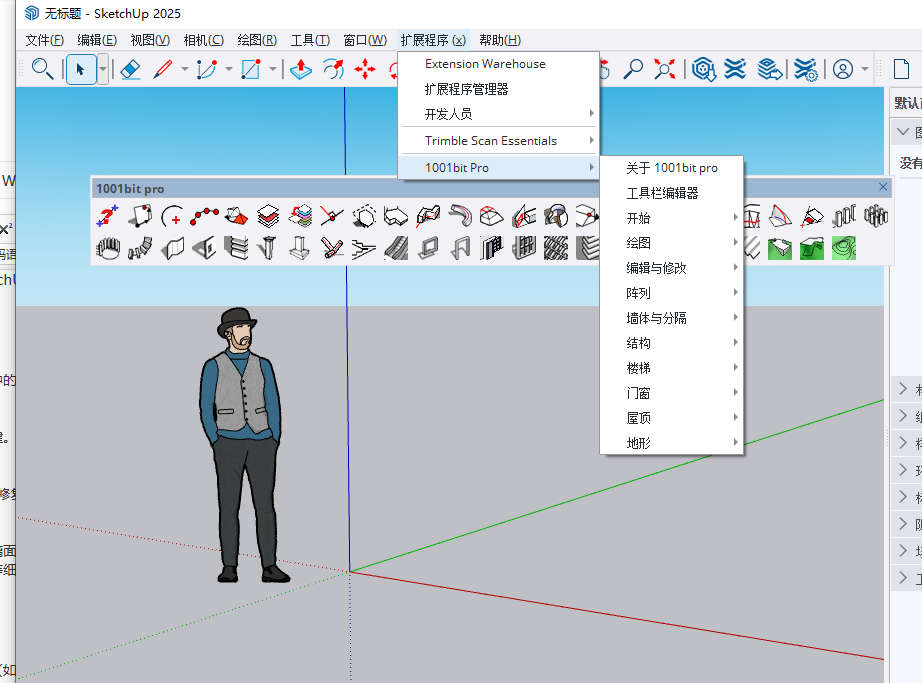Expand 楼梯 submenu
This screenshot has height=683, width=922.
pos(672,368)
